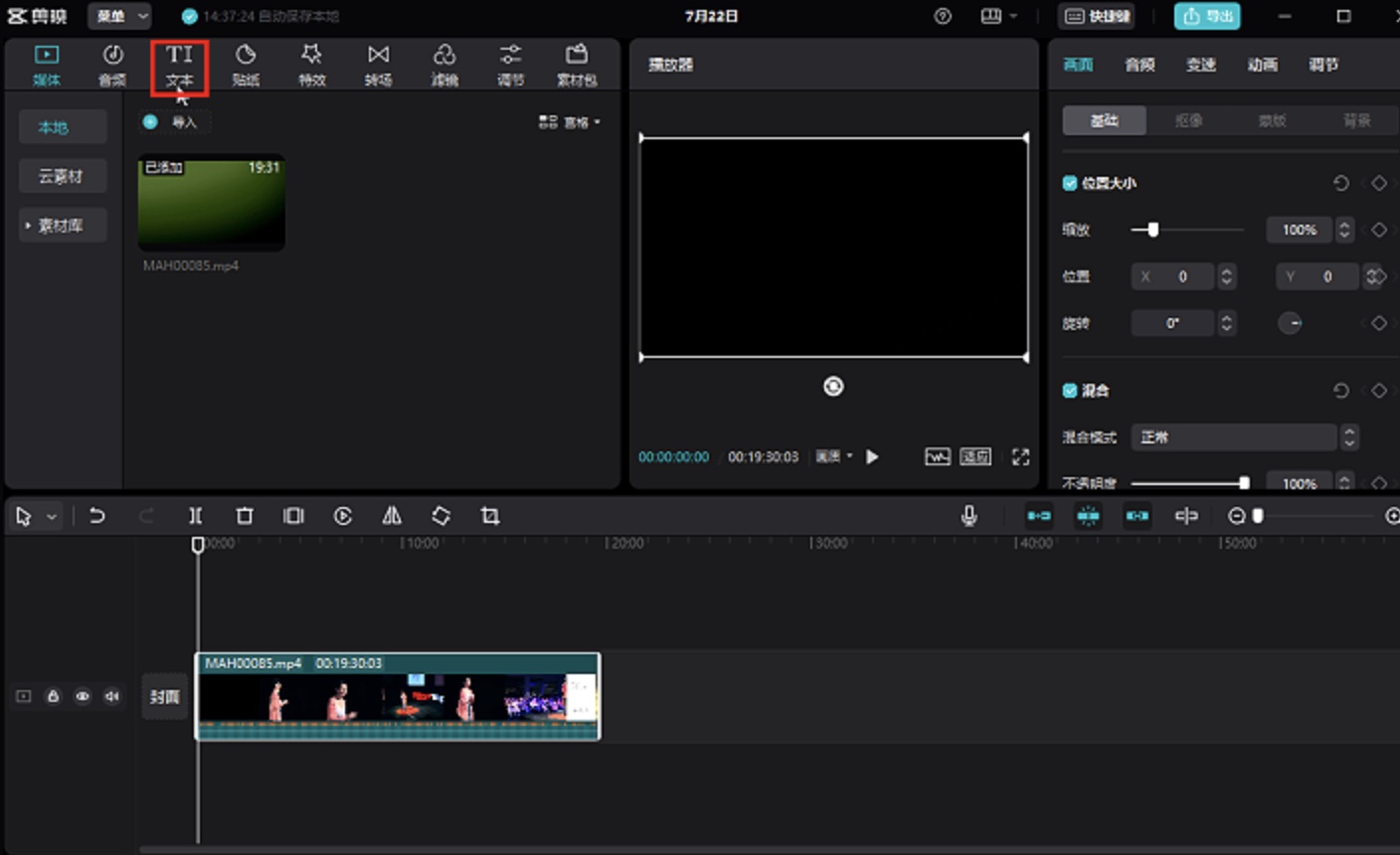
Task: Switch to the 动画 properties tab
Action: tap(1262, 65)
